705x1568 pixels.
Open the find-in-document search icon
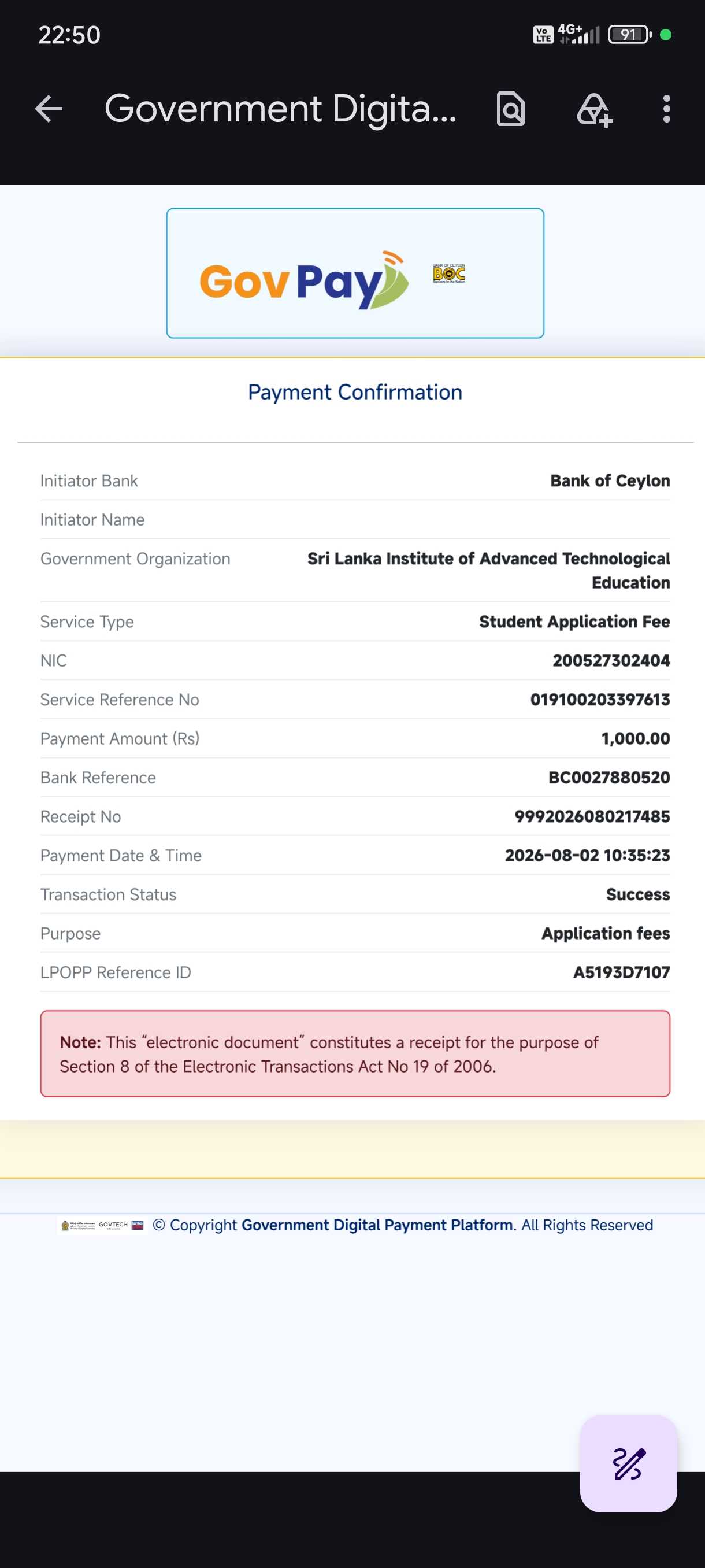(x=510, y=109)
